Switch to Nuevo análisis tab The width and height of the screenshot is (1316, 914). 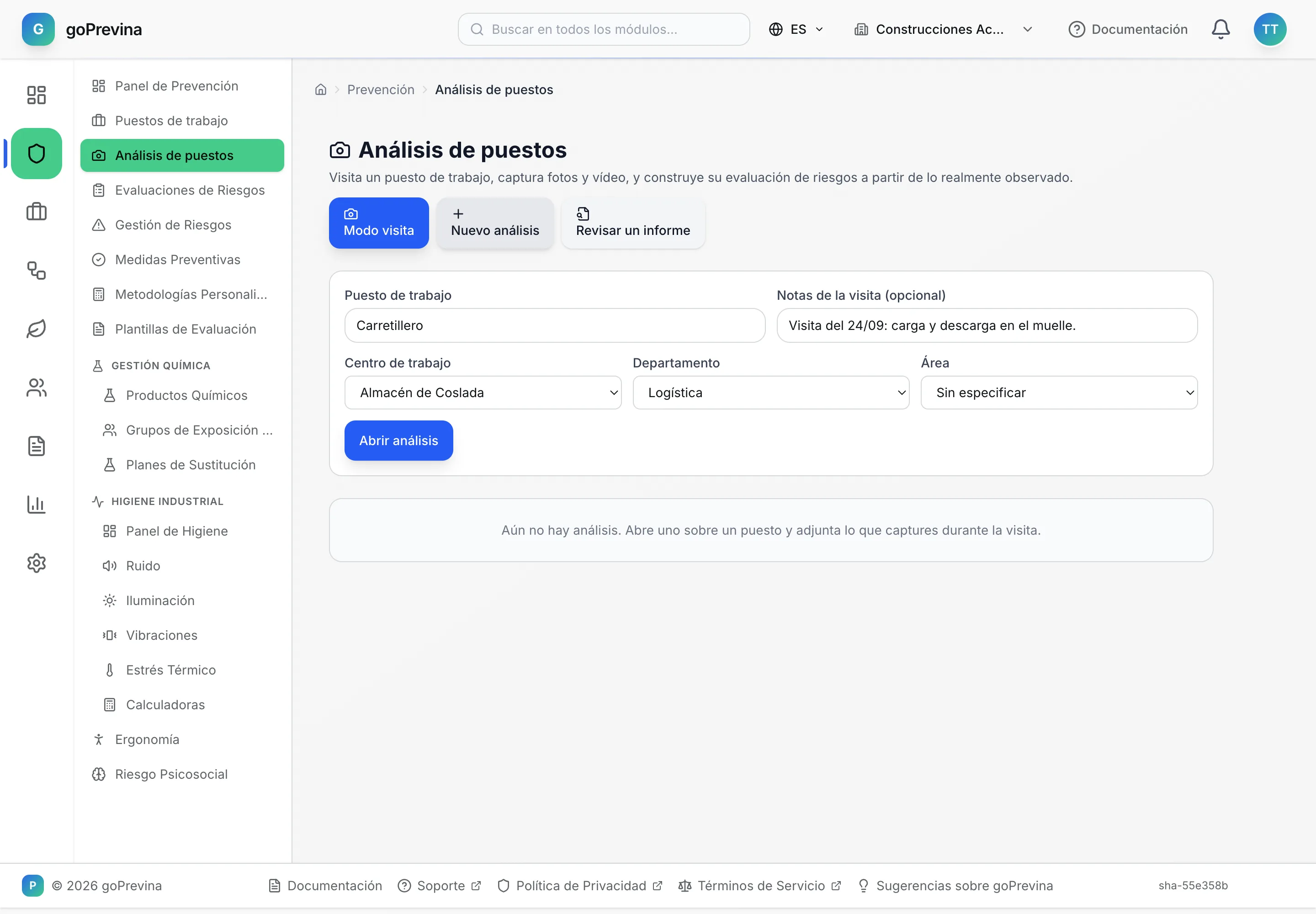coord(495,223)
